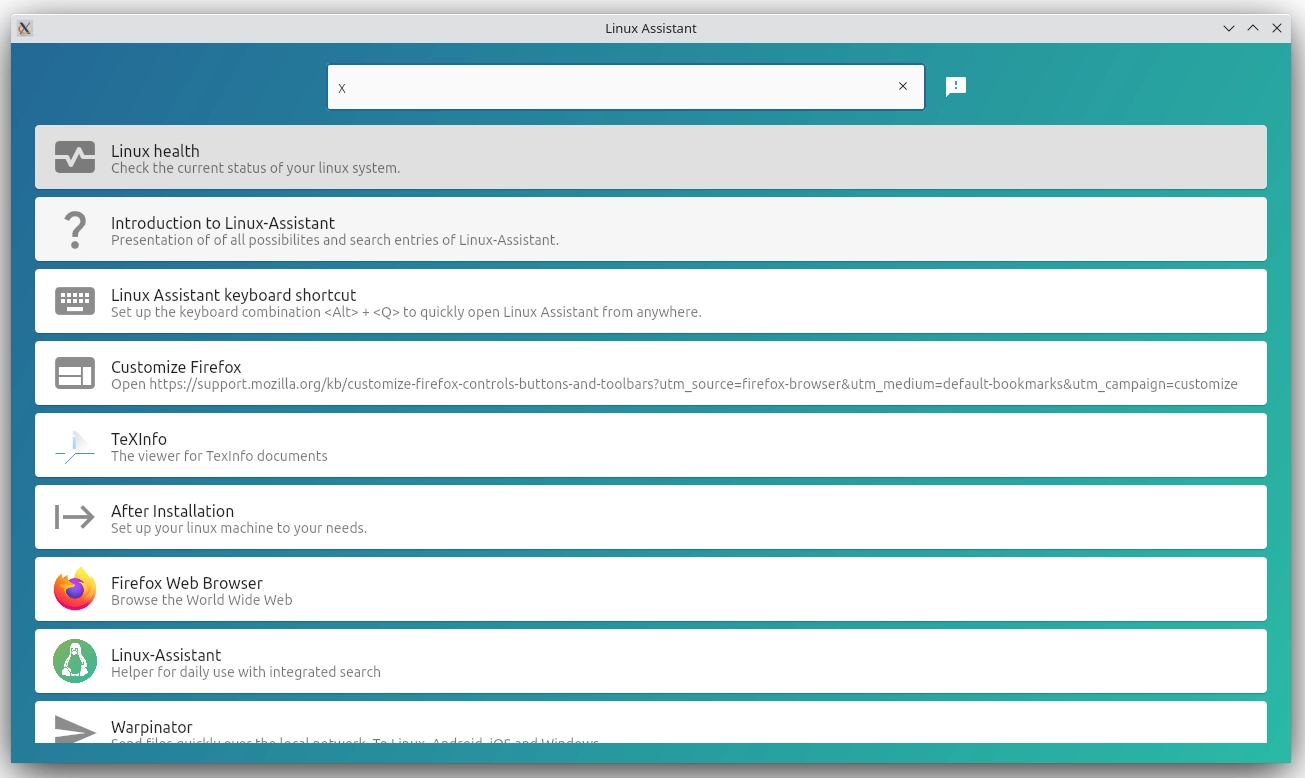Click the After Installation arrow icon
This screenshot has height=778, width=1305.
75,517
